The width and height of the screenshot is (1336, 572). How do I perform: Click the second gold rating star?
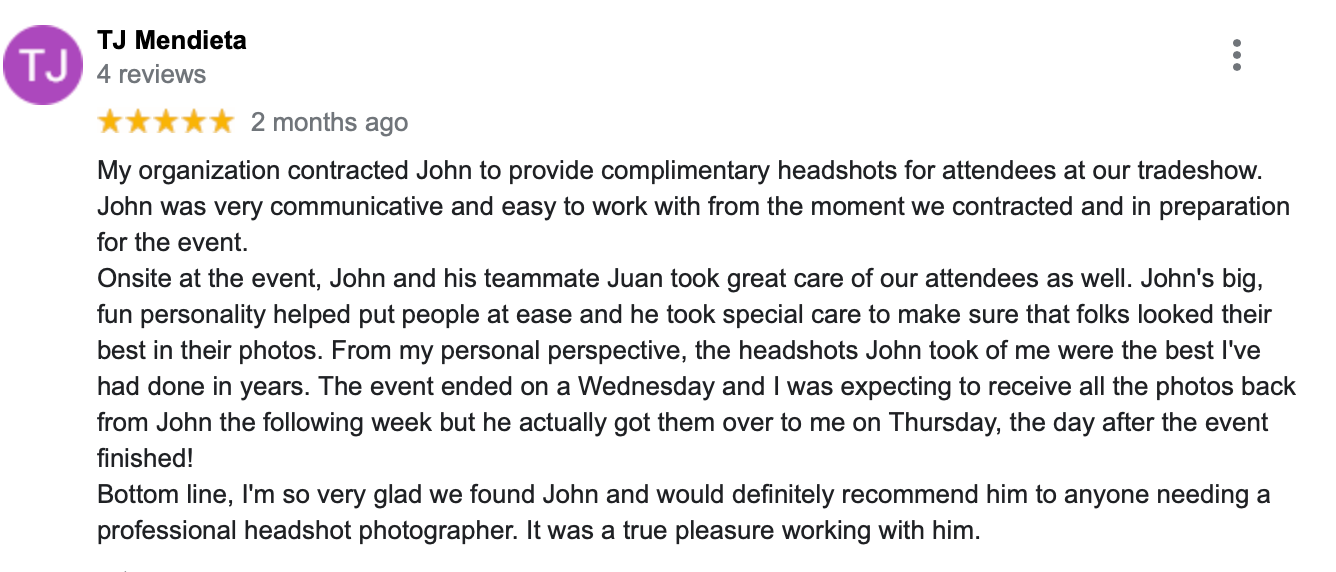click(138, 122)
